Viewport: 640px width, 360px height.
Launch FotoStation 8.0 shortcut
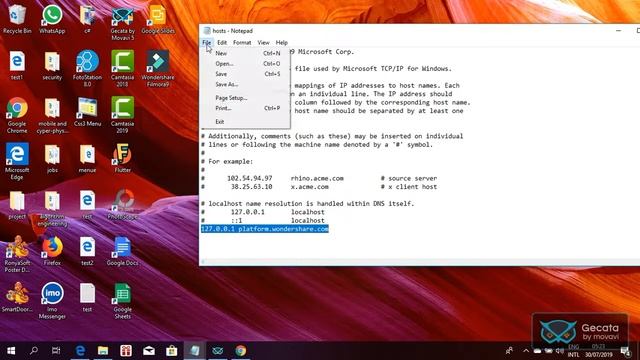point(87,69)
